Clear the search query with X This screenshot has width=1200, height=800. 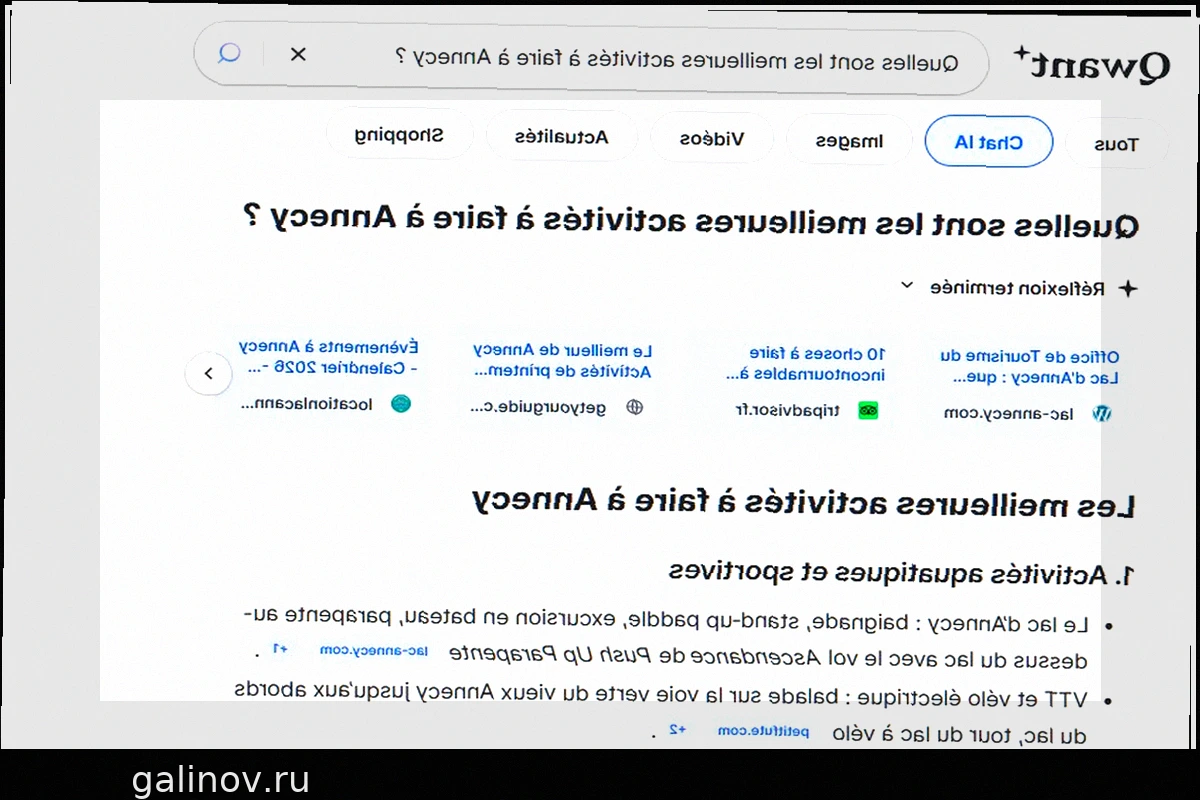click(x=298, y=54)
